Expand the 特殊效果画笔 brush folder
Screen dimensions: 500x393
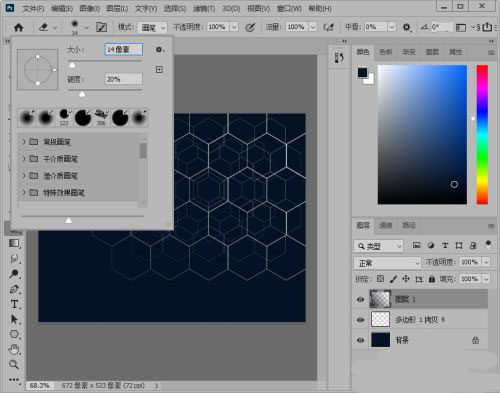pyautogui.click(x=24, y=192)
